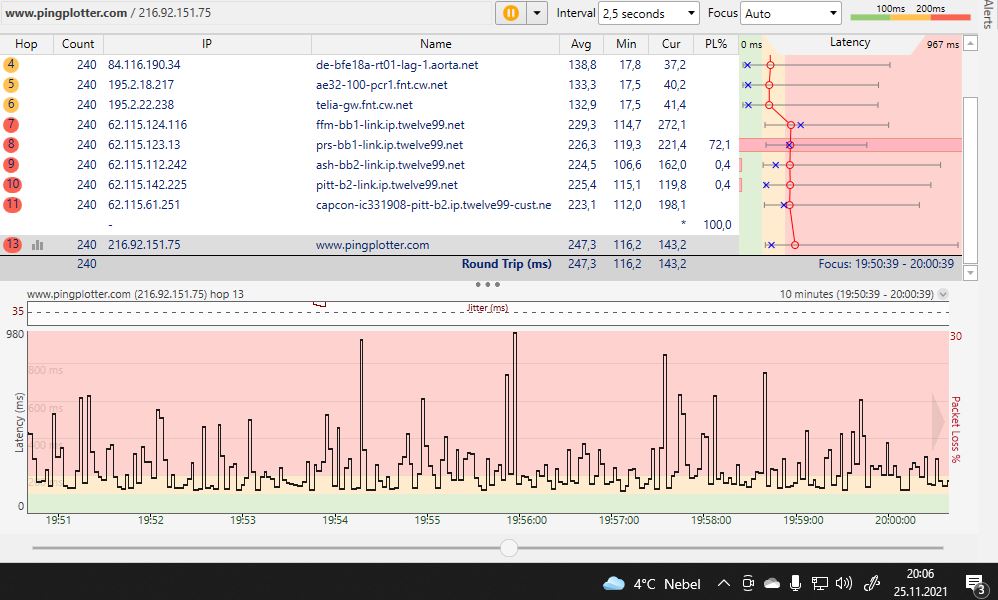Select the www.pingplotter.com hop 13 name

372,245
